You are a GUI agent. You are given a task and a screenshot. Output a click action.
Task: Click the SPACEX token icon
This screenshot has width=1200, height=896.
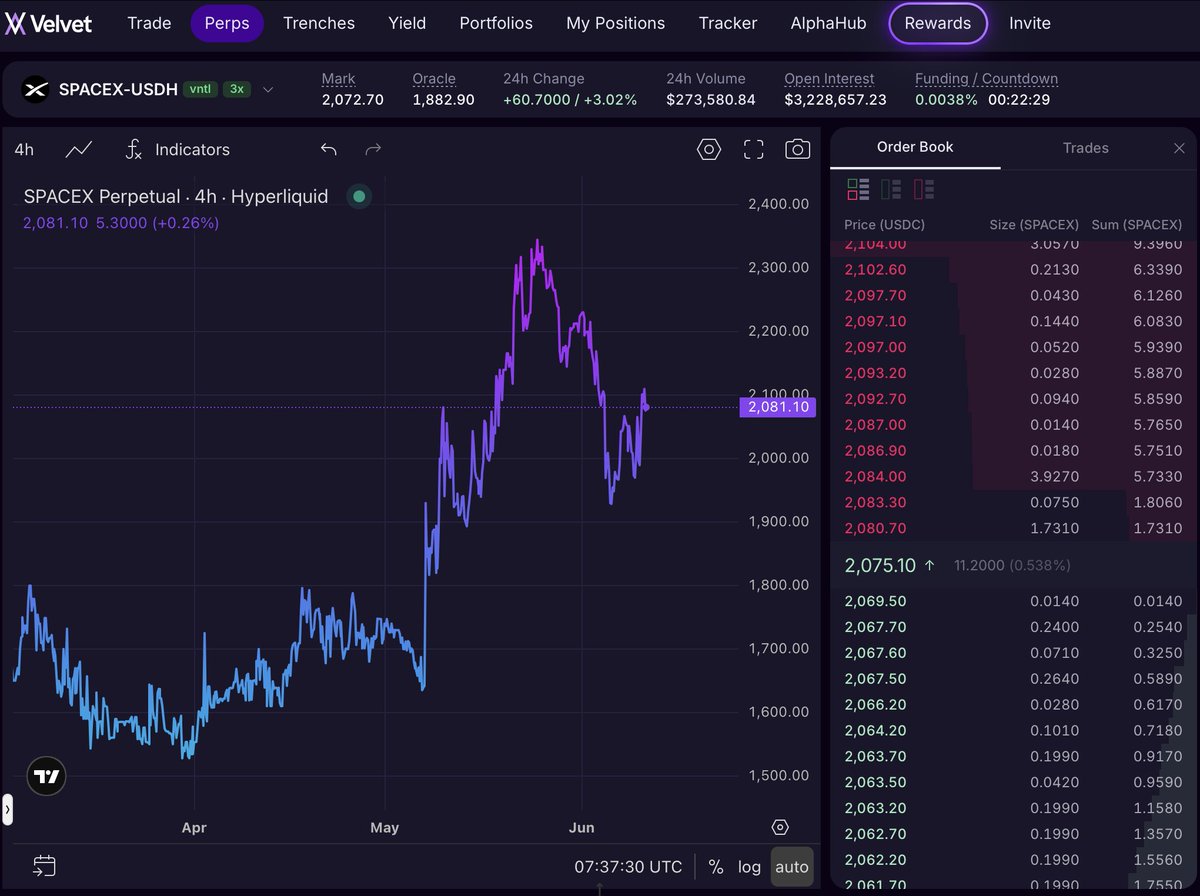(x=36, y=89)
